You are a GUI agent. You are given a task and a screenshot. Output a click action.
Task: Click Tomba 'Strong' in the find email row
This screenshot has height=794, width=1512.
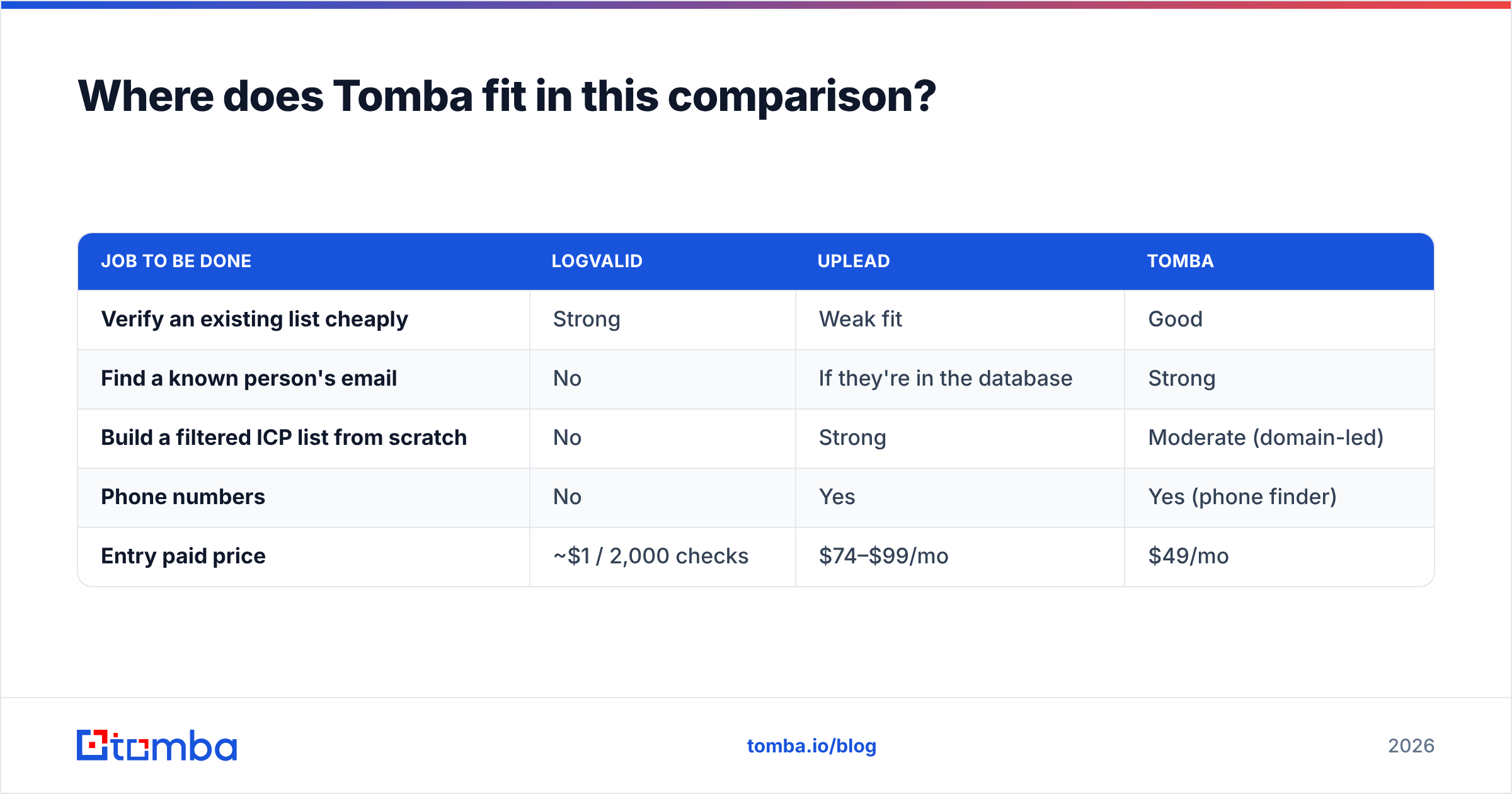click(x=1182, y=379)
